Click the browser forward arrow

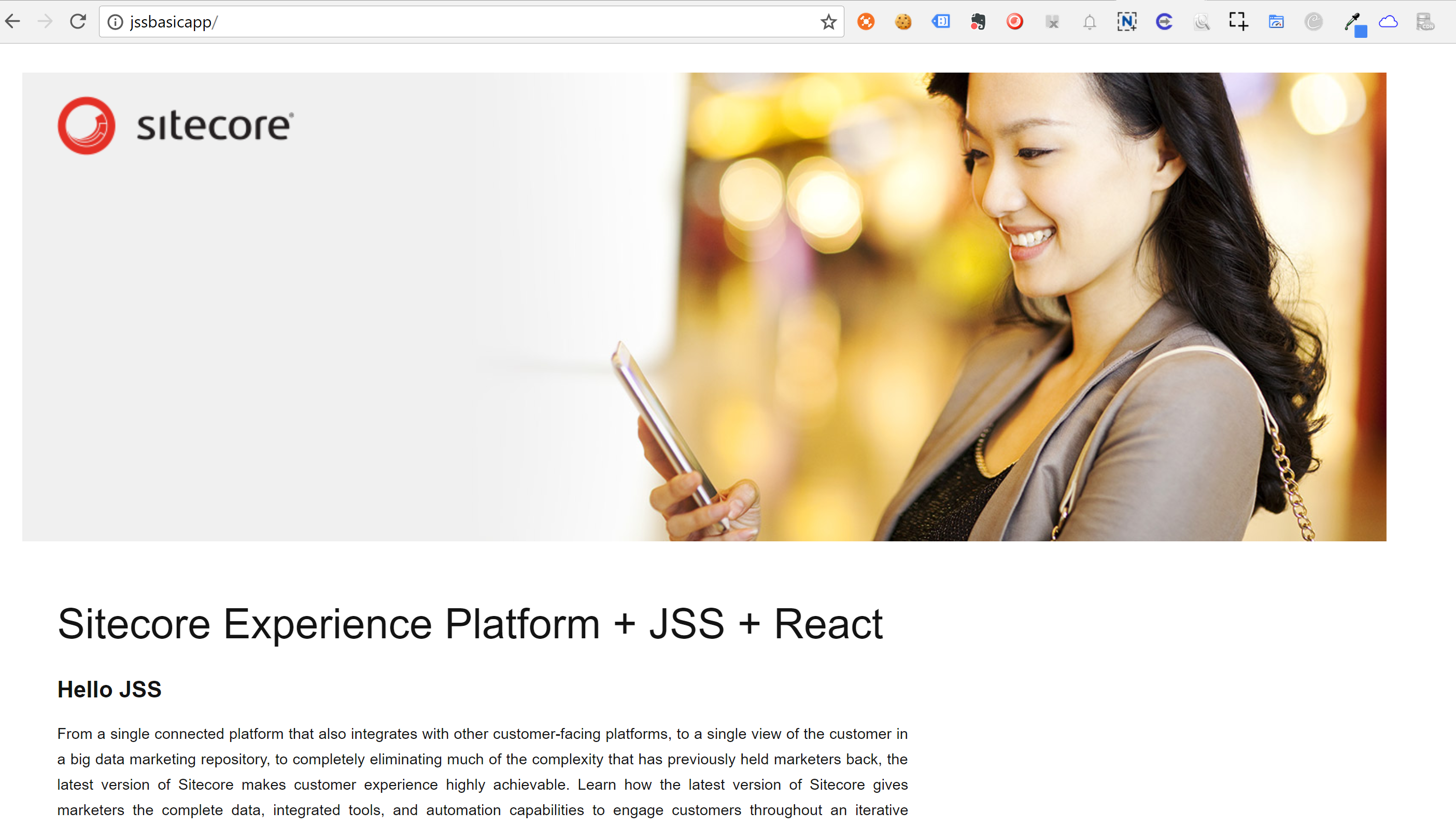click(x=45, y=22)
